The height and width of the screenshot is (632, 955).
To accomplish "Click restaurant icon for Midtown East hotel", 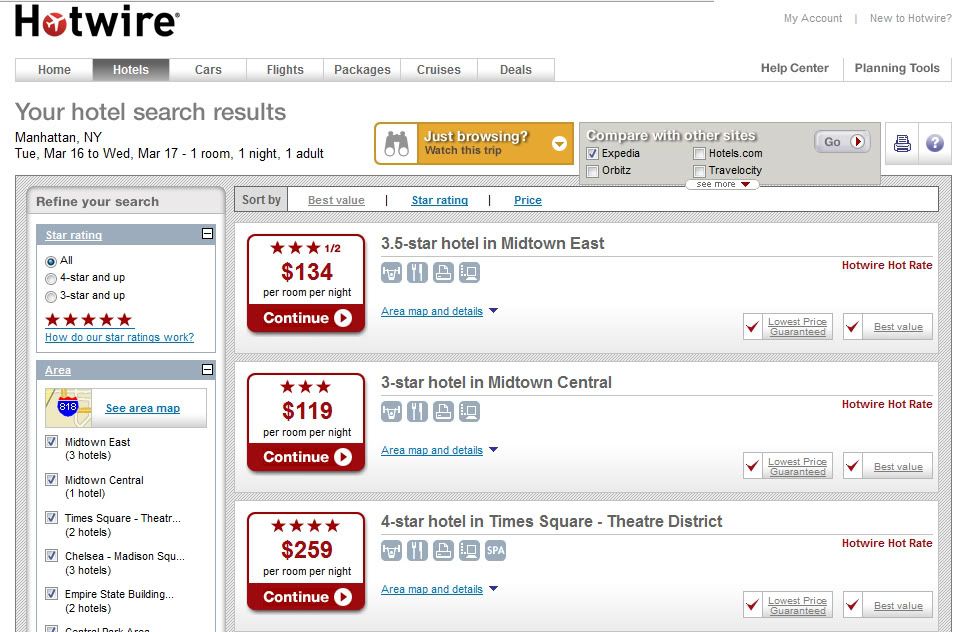I will tap(417, 273).
